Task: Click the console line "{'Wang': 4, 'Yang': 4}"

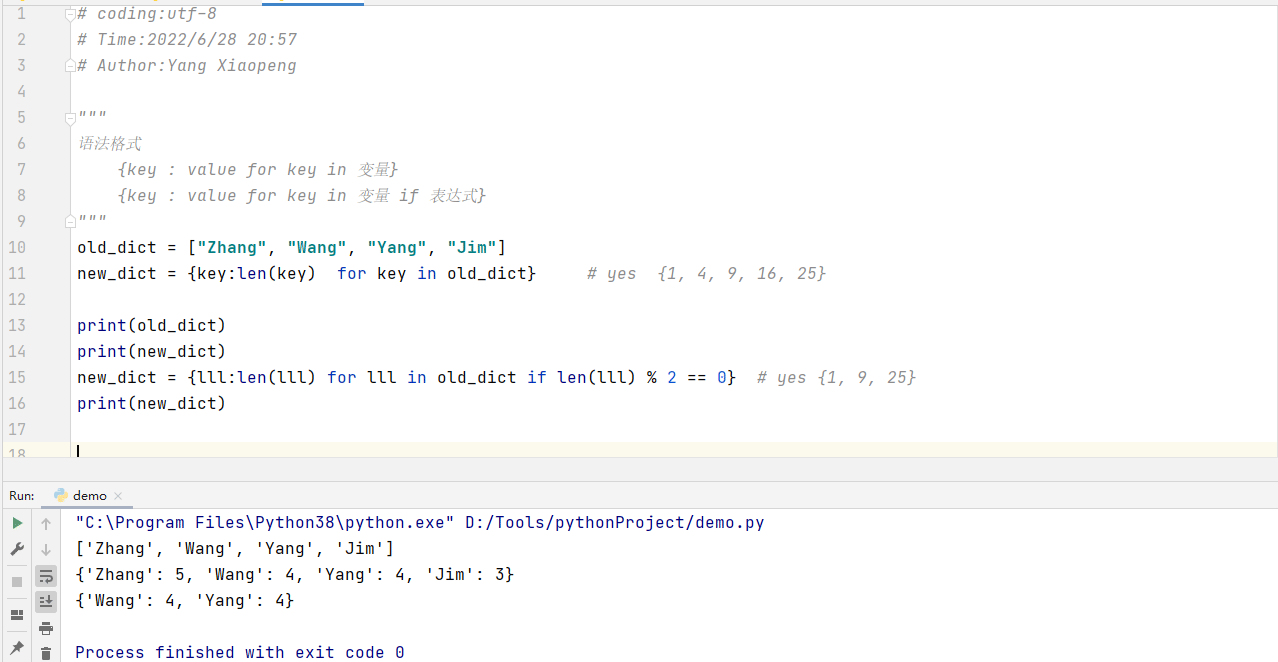Action: [x=185, y=600]
